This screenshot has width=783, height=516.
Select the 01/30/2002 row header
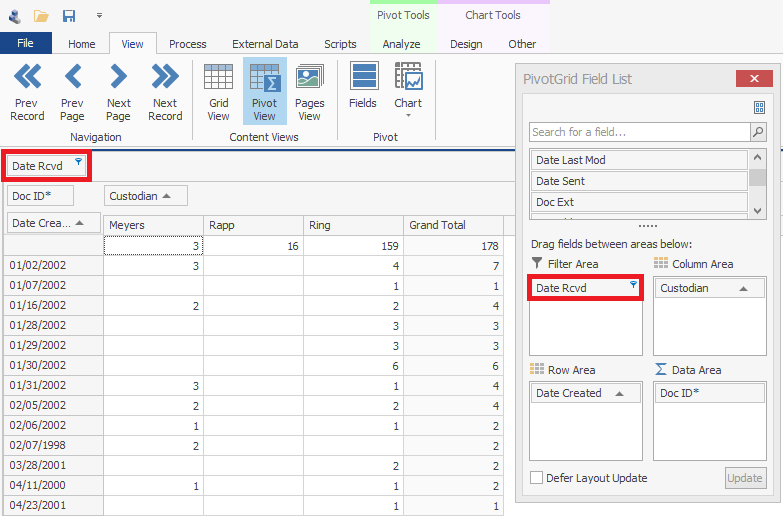pyautogui.click(x=53, y=365)
